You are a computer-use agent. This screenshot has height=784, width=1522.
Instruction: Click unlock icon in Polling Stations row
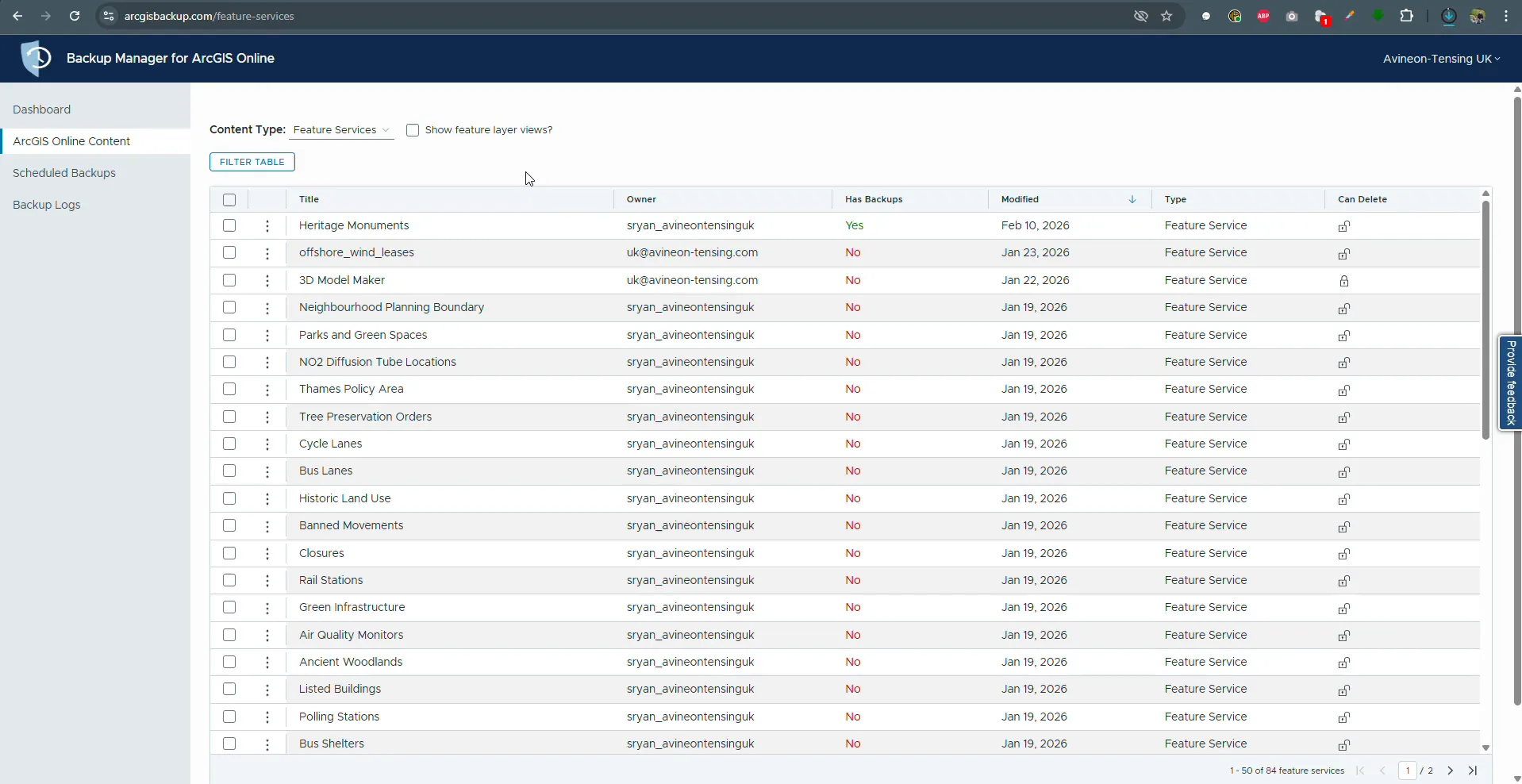click(x=1344, y=717)
